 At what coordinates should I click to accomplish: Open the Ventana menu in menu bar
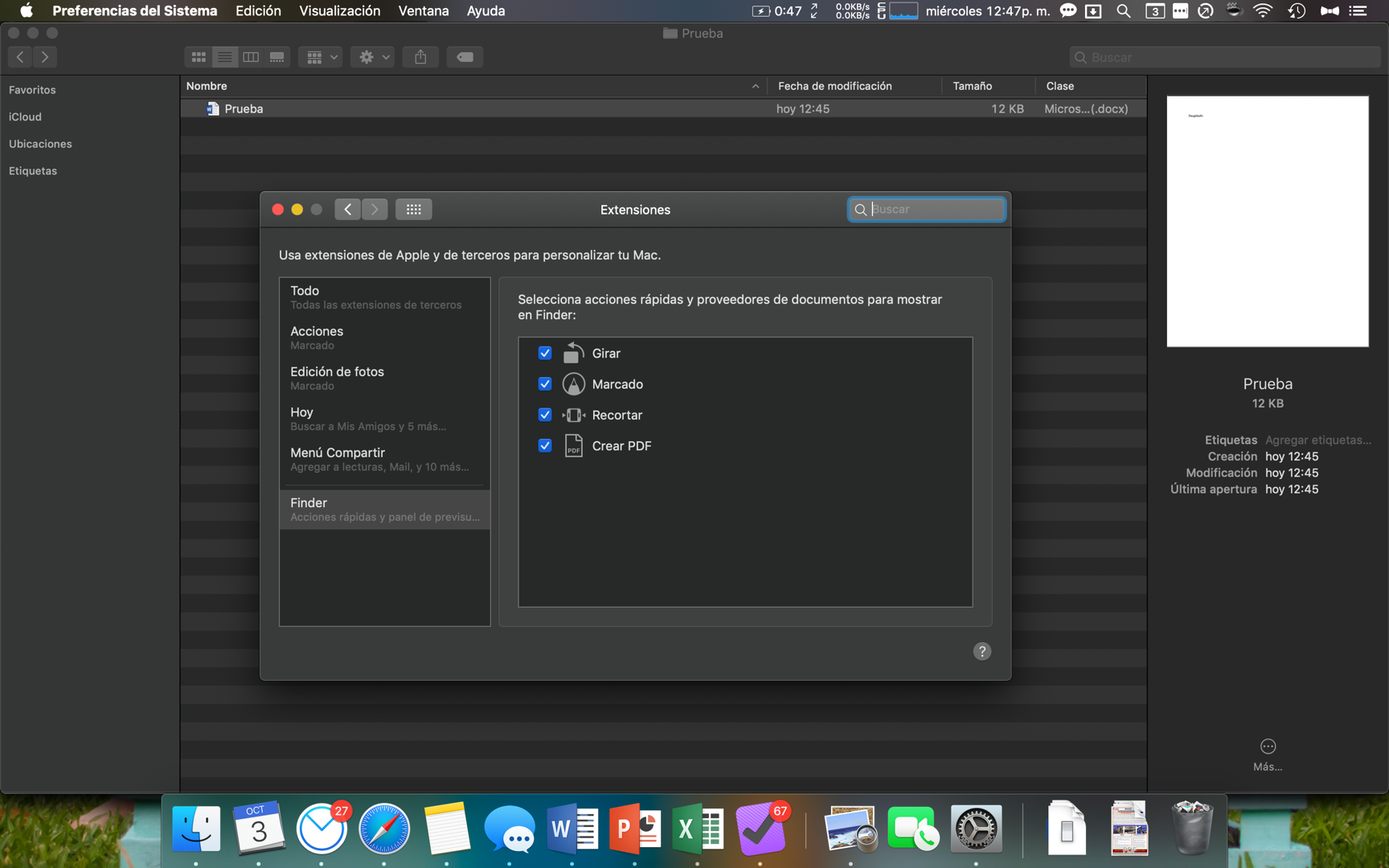tap(423, 10)
